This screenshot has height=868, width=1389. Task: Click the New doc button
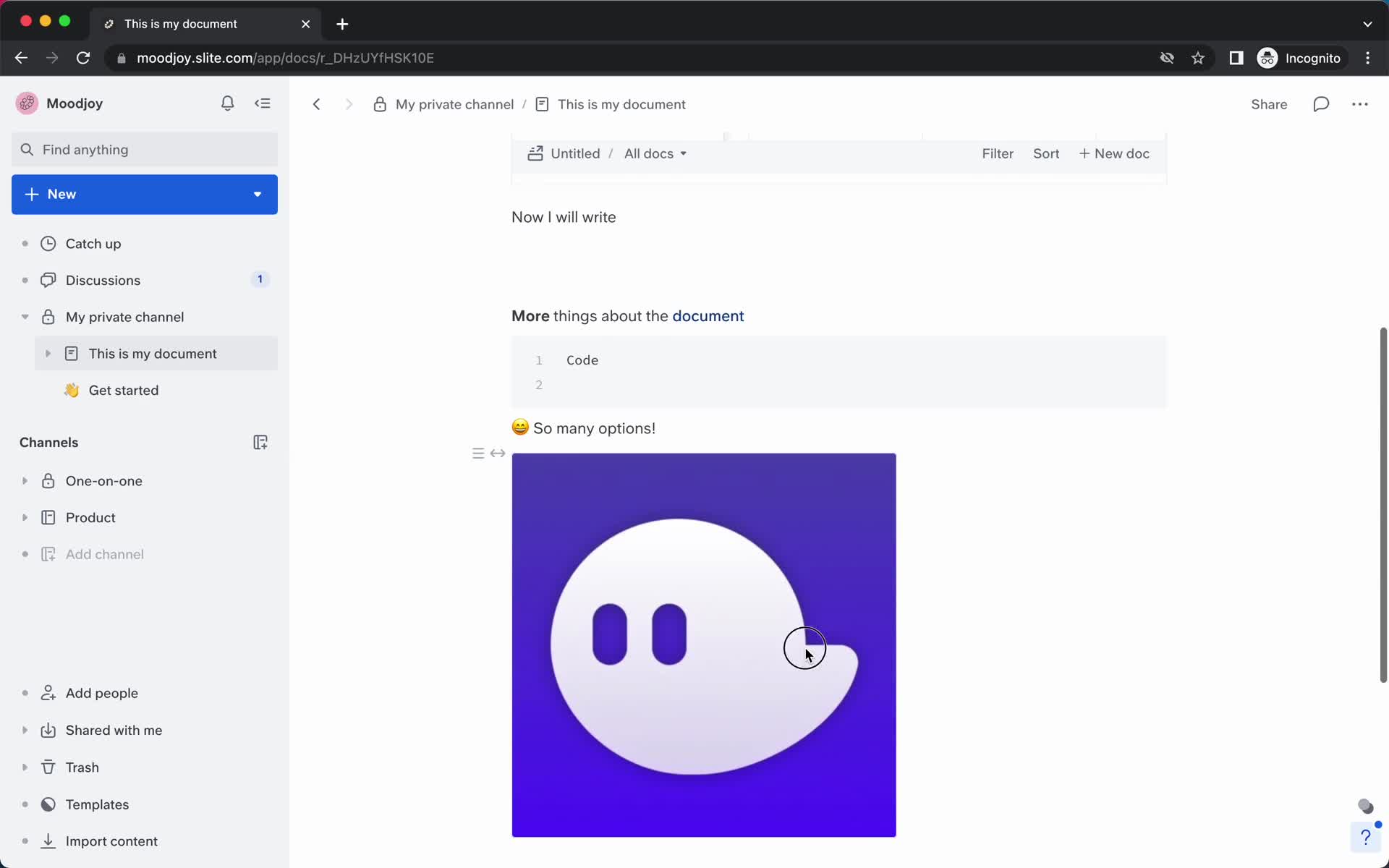[1114, 153]
